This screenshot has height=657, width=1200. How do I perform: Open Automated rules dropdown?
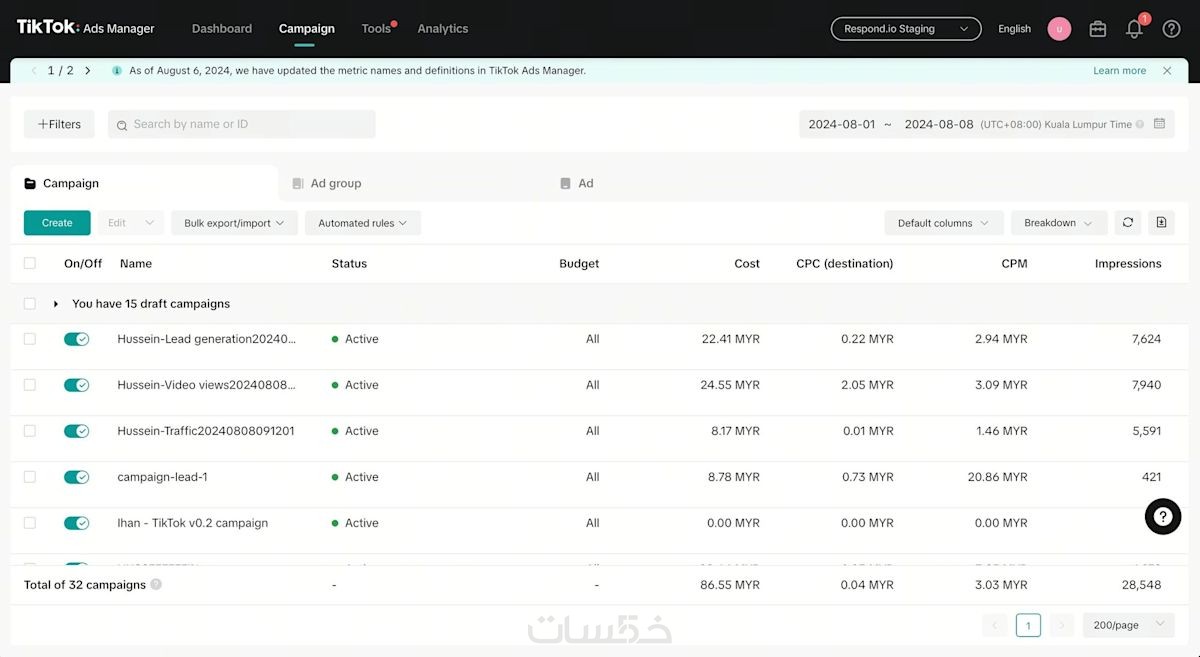coord(363,223)
